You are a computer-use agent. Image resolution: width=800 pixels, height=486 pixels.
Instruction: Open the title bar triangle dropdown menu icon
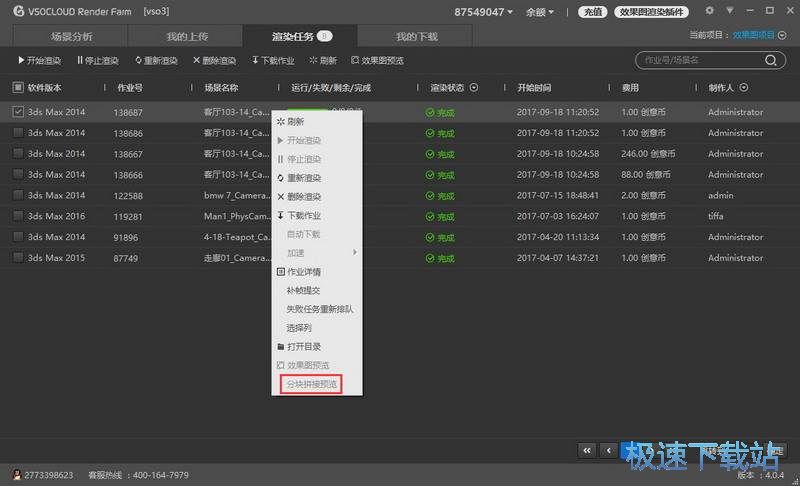point(730,11)
